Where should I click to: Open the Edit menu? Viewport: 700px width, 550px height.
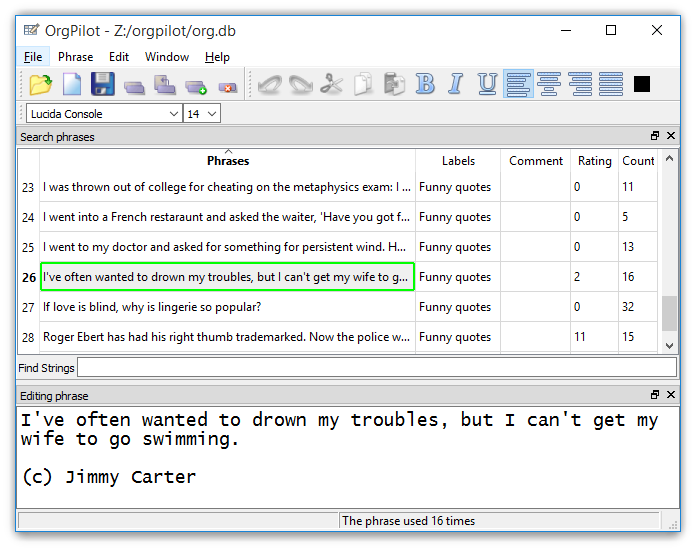click(119, 57)
